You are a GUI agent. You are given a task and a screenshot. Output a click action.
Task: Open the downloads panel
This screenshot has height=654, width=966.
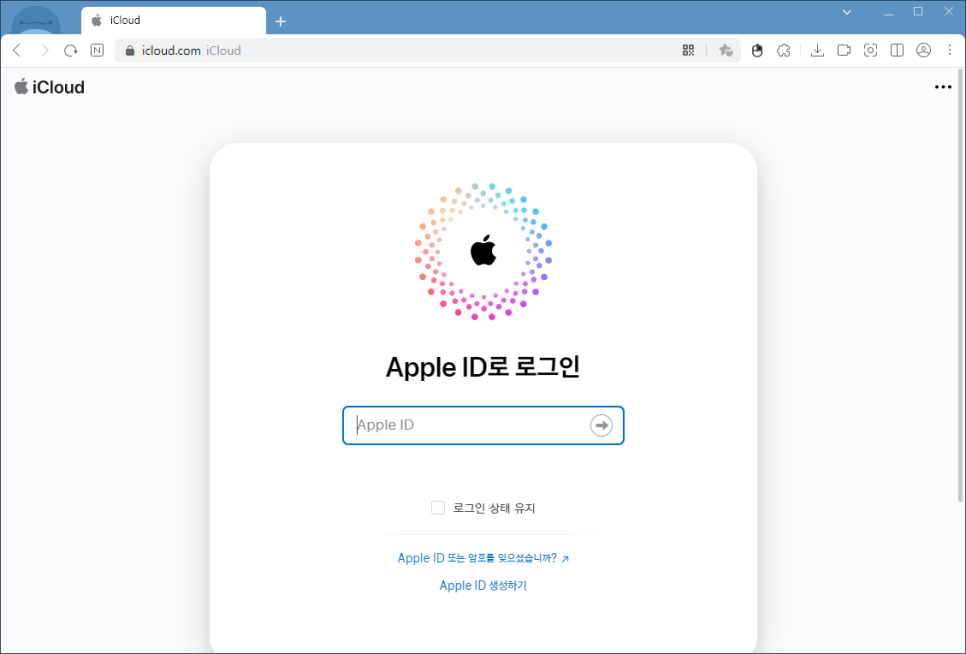pyautogui.click(x=818, y=50)
